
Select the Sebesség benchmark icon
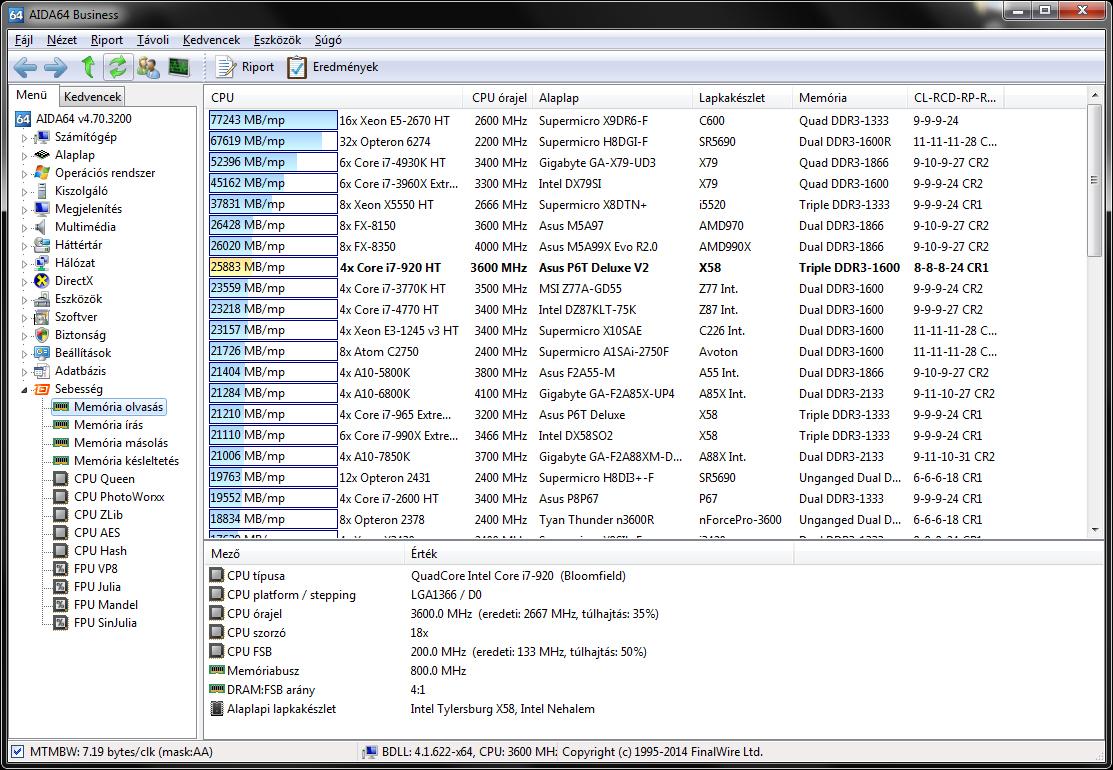click(43, 389)
